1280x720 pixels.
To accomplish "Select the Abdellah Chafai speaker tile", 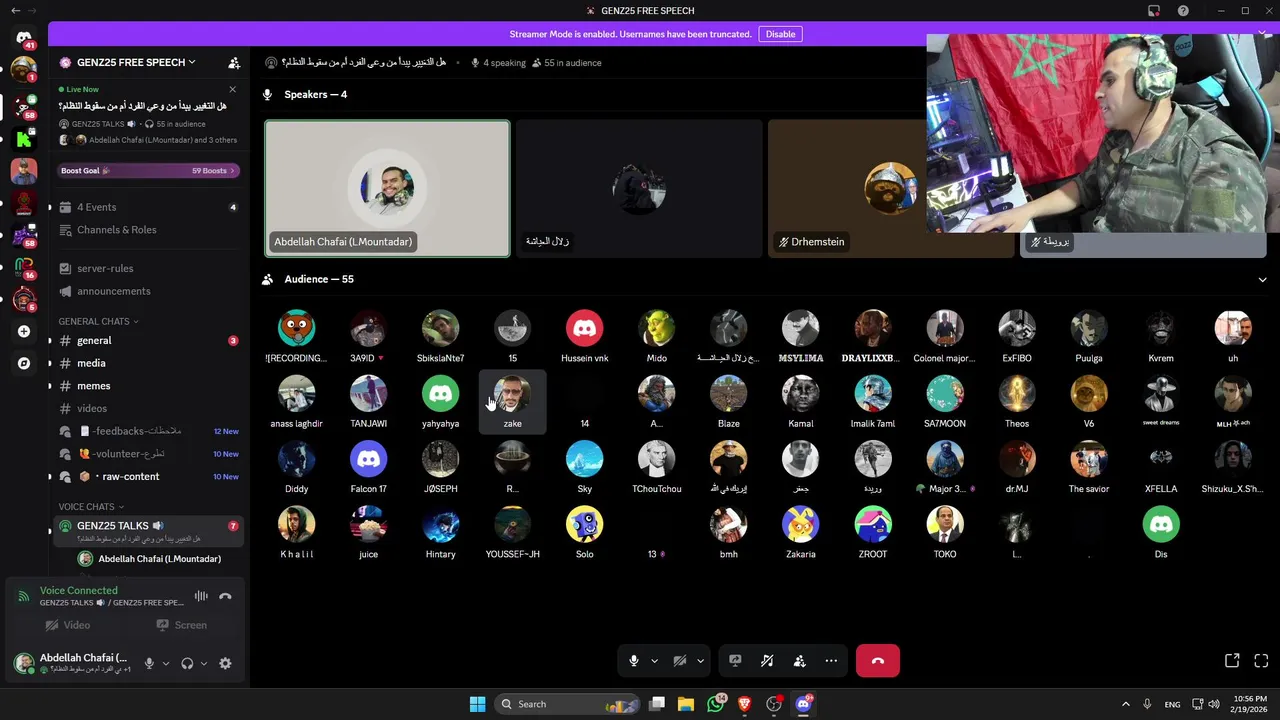I will 387,189.
